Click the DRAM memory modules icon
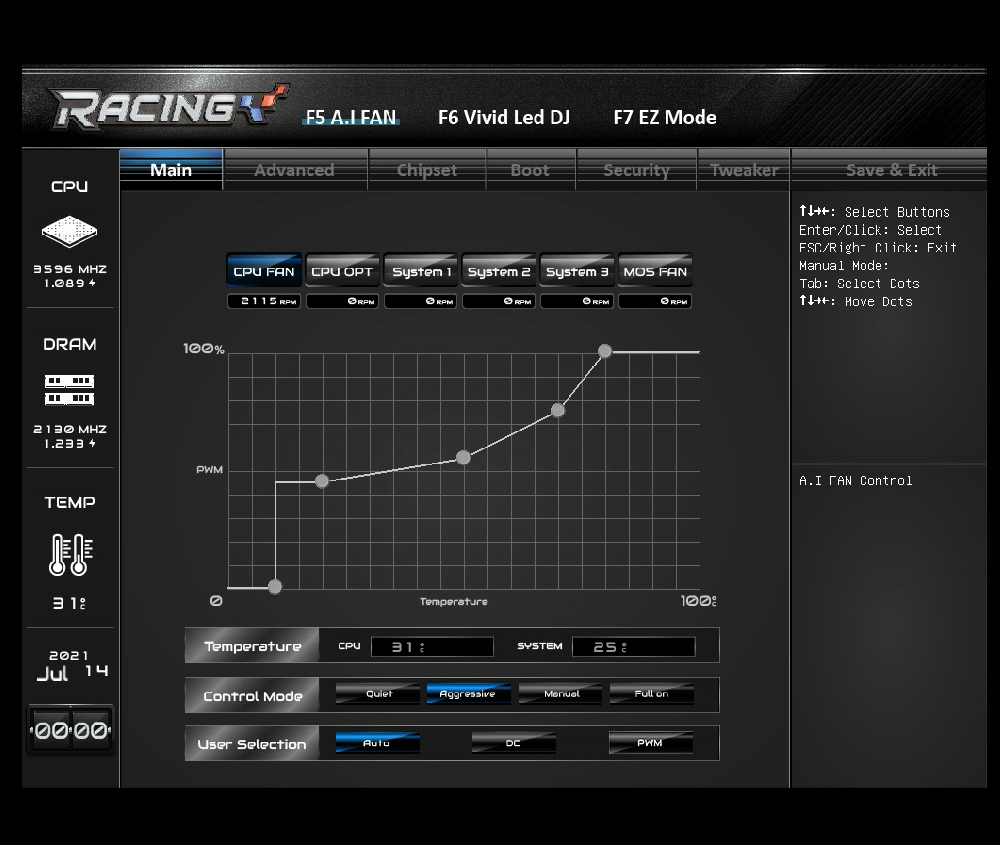 pyautogui.click(x=69, y=390)
